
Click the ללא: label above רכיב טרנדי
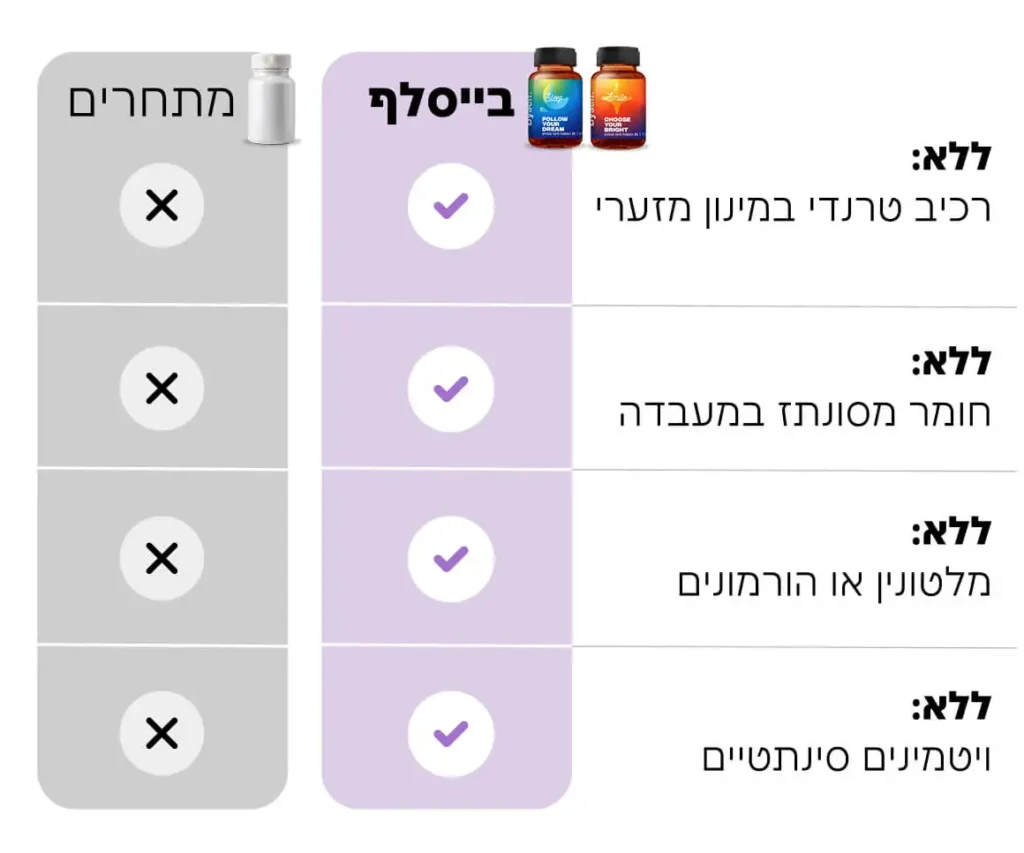click(950, 157)
